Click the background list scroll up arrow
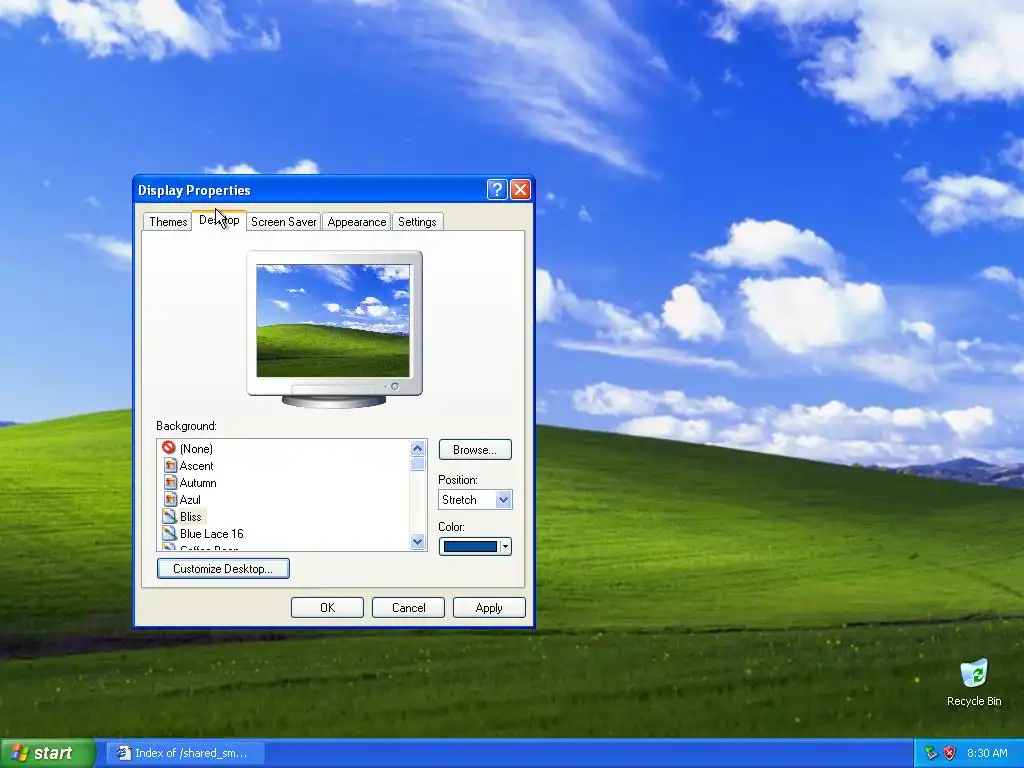1024x768 pixels. pos(418,448)
